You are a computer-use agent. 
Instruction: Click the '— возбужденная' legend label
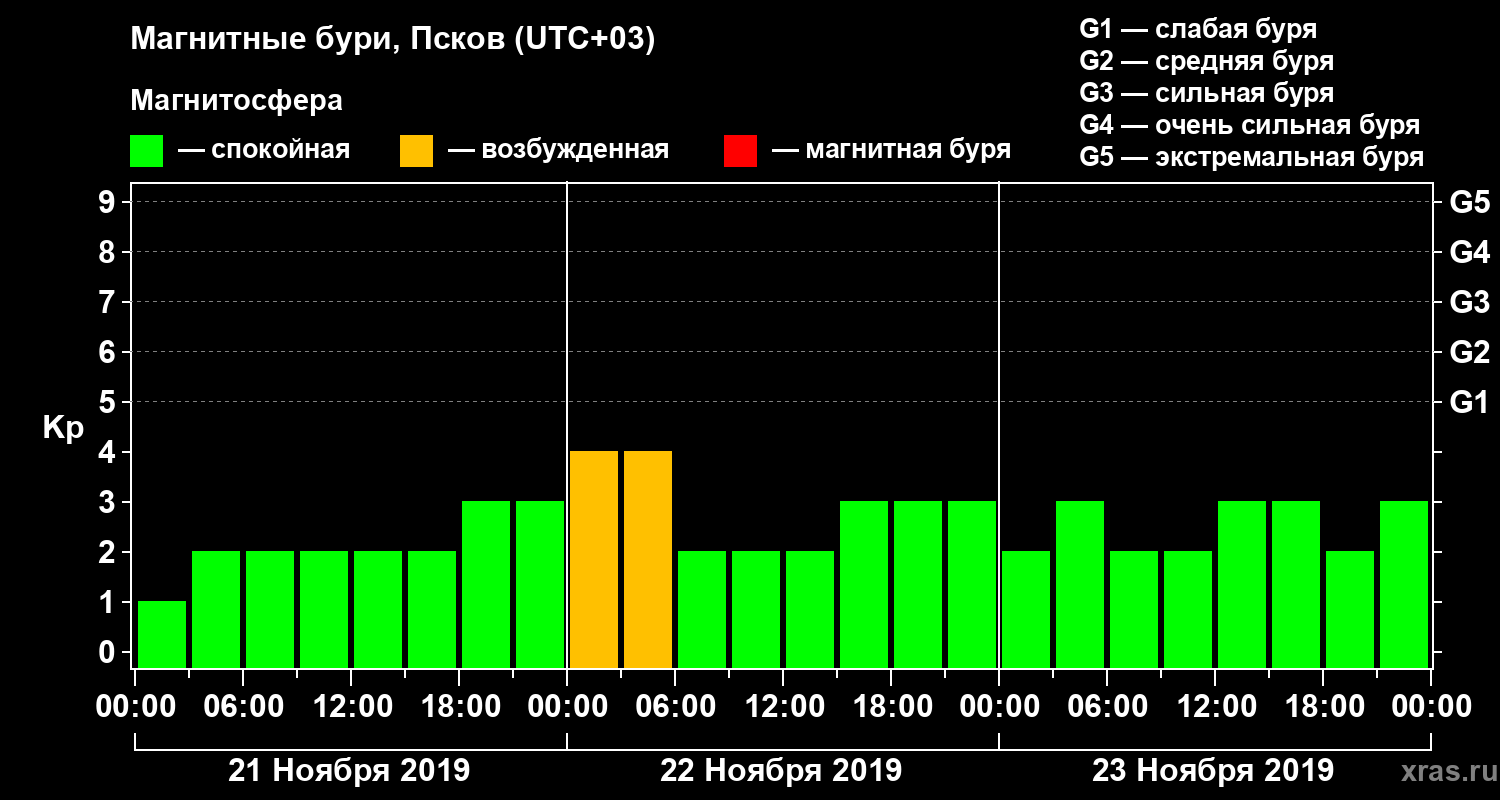558,150
